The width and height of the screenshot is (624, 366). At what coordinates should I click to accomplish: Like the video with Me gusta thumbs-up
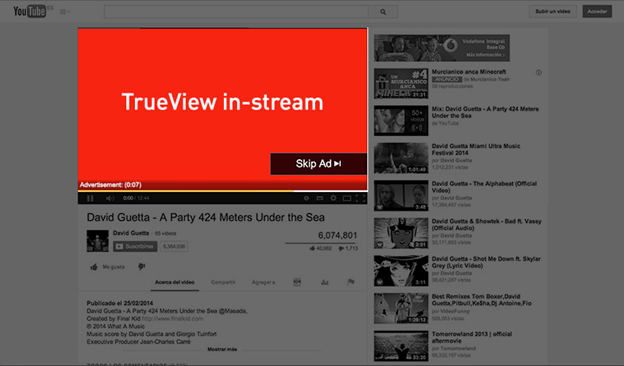107,267
